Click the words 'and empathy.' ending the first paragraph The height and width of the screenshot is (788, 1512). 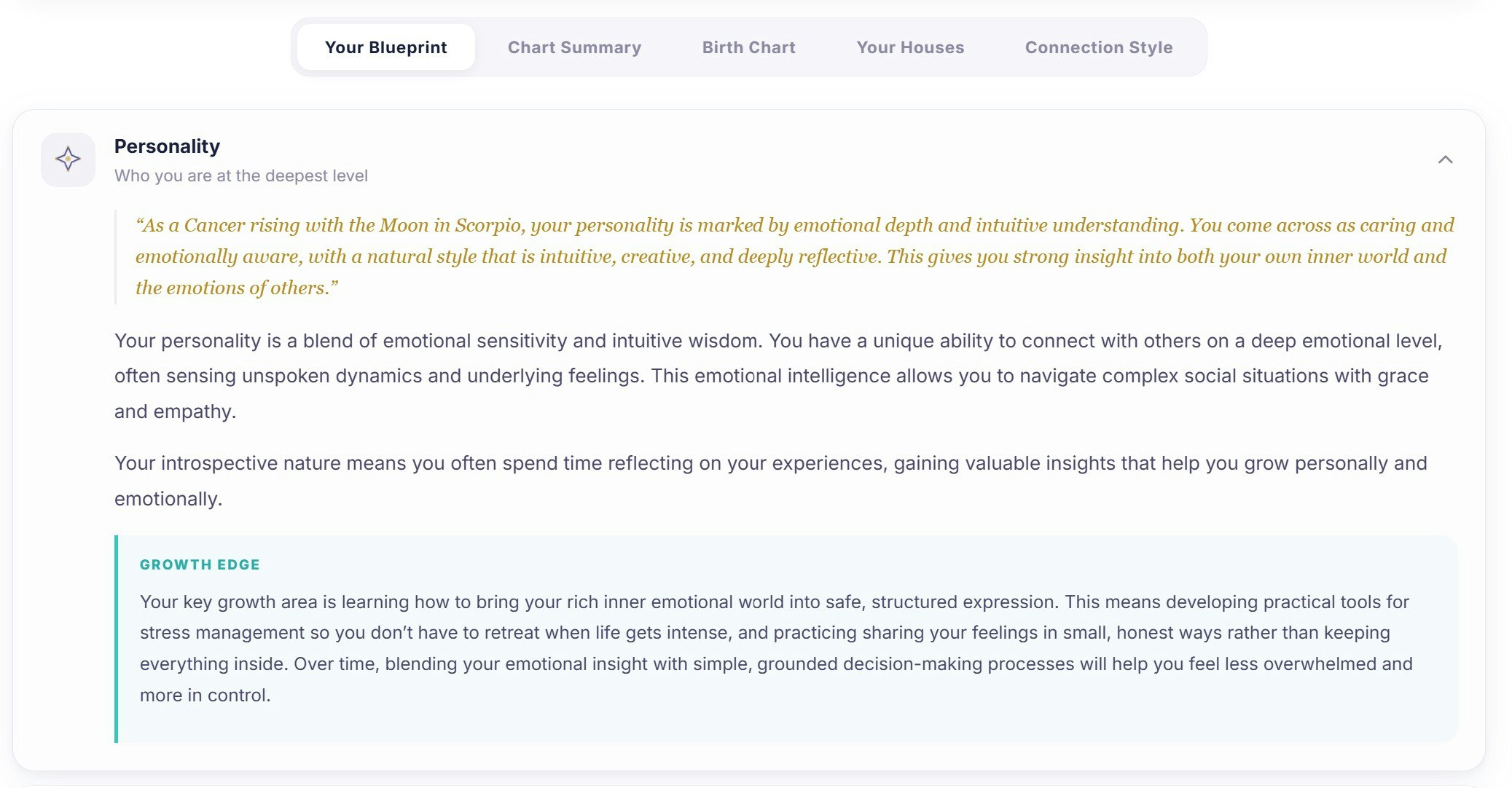(176, 411)
